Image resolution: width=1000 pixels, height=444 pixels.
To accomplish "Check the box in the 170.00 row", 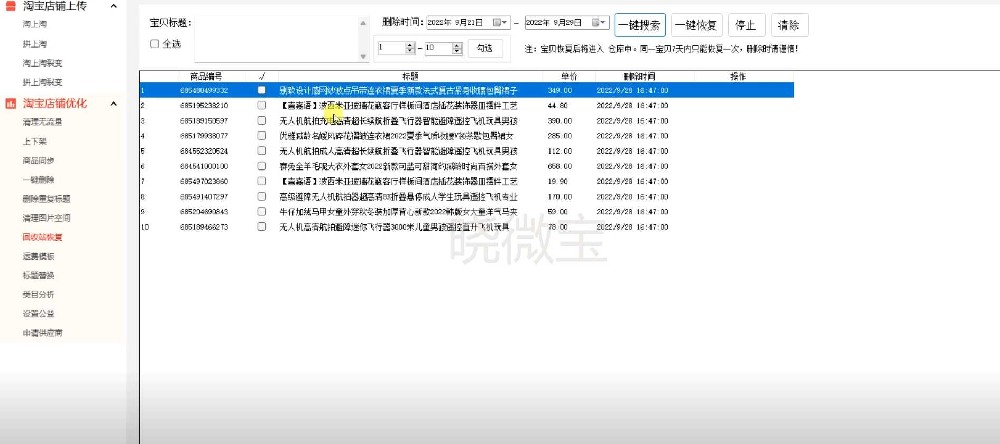I will [261, 196].
